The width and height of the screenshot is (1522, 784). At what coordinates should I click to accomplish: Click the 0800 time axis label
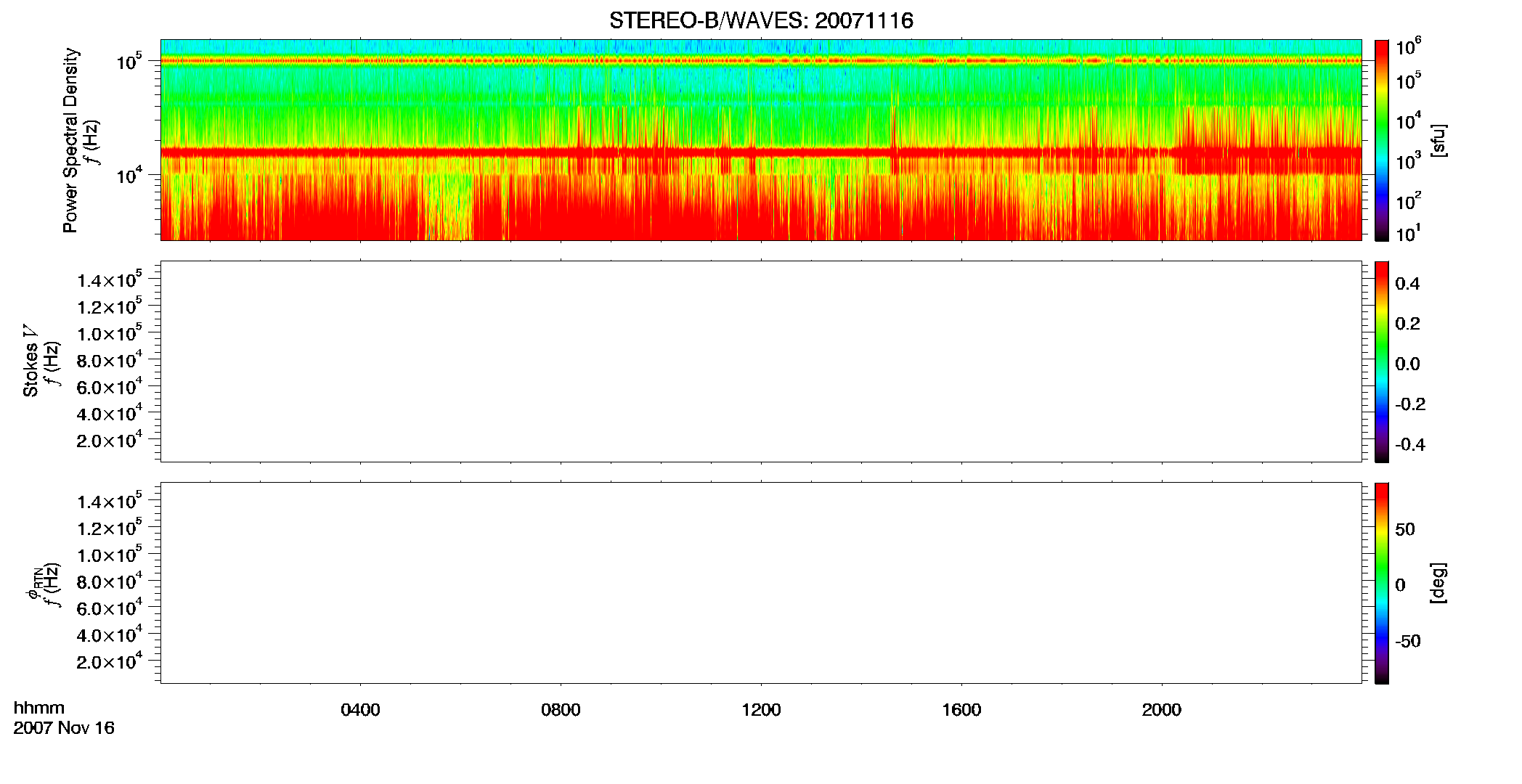[561, 710]
